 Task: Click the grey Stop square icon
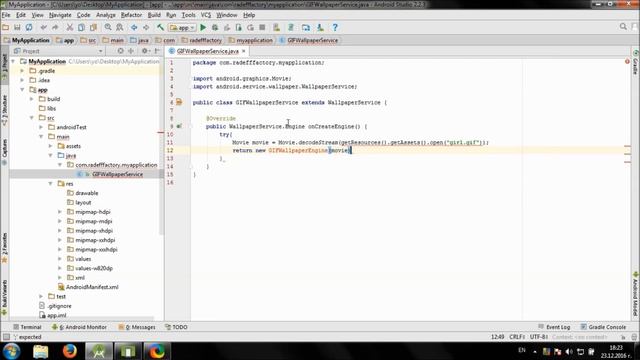pyautogui.click(x=262, y=27)
